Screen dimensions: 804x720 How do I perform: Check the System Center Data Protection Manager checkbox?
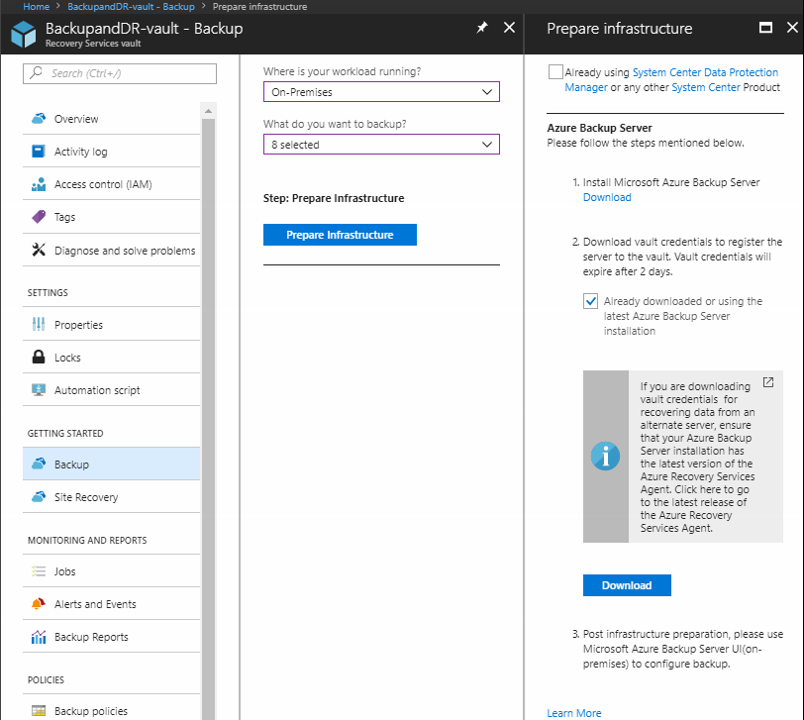point(556,71)
